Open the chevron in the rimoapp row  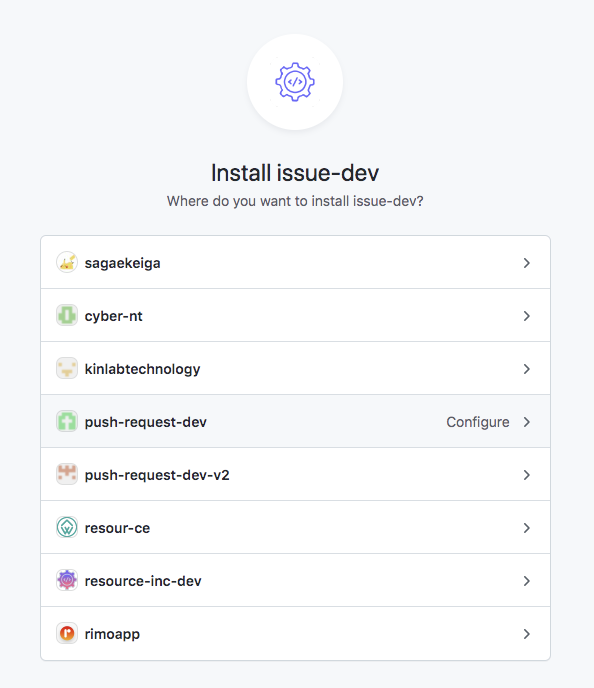coord(526,634)
